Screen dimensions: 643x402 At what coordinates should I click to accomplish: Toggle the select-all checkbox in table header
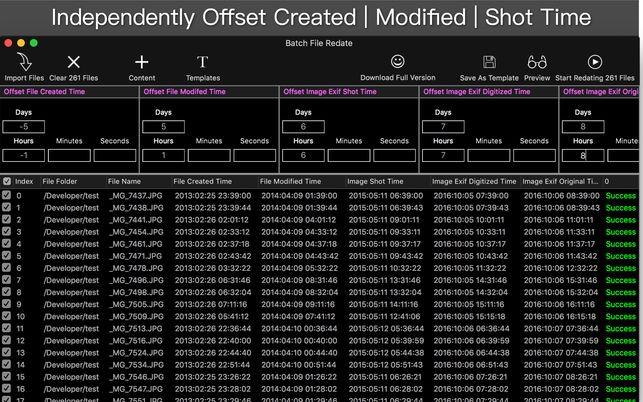(7, 181)
